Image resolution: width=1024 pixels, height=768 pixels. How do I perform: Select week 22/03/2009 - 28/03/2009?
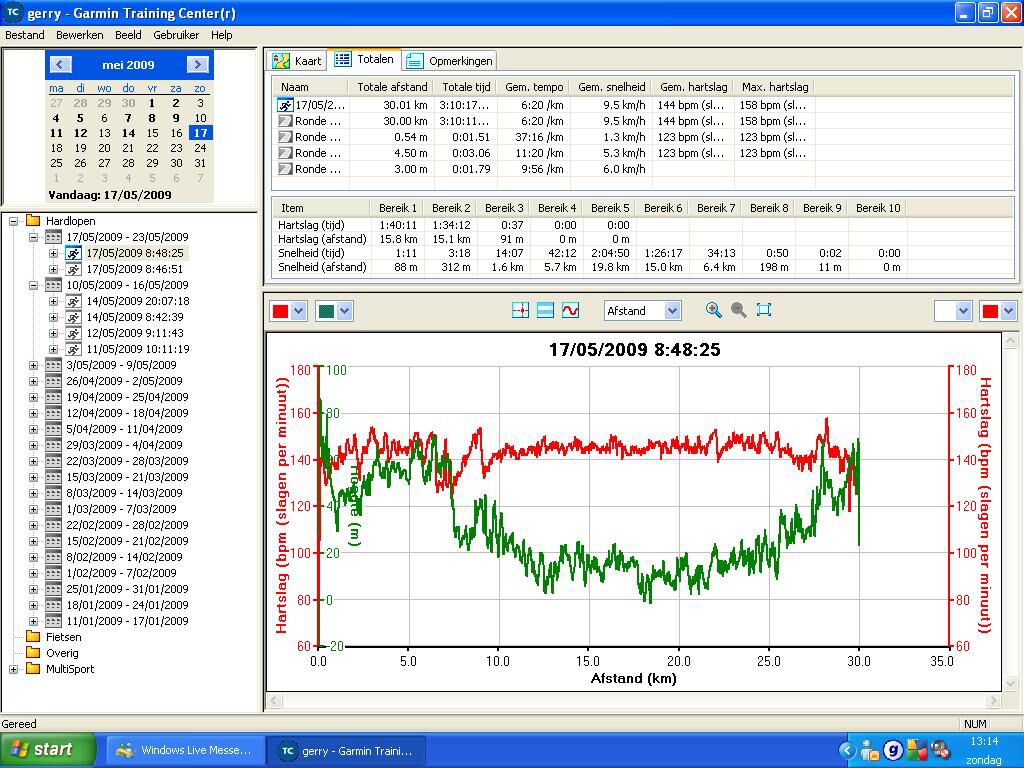tap(127, 461)
